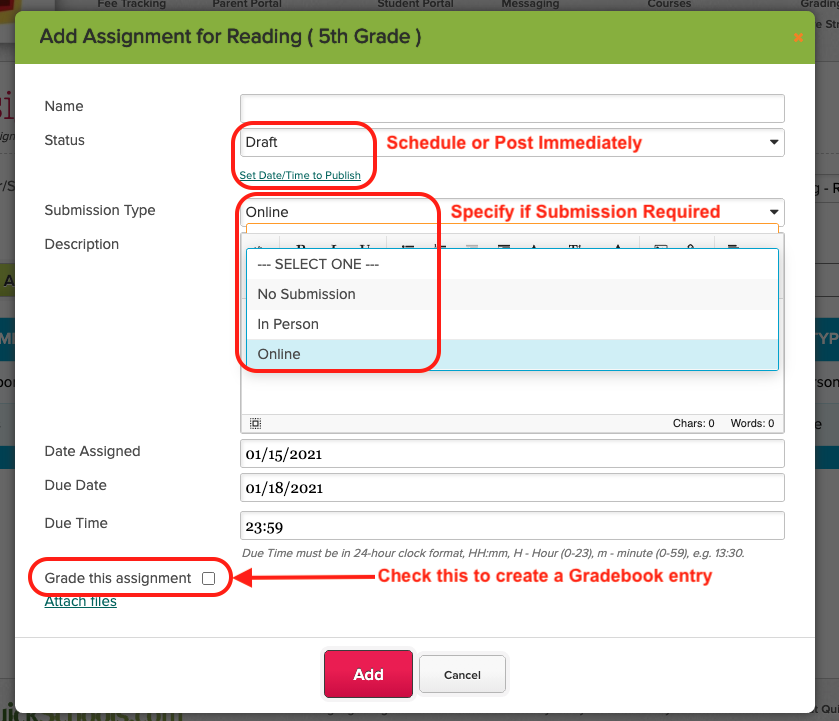Open the Parent Portal tab behind the dialog

click(247, 4)
